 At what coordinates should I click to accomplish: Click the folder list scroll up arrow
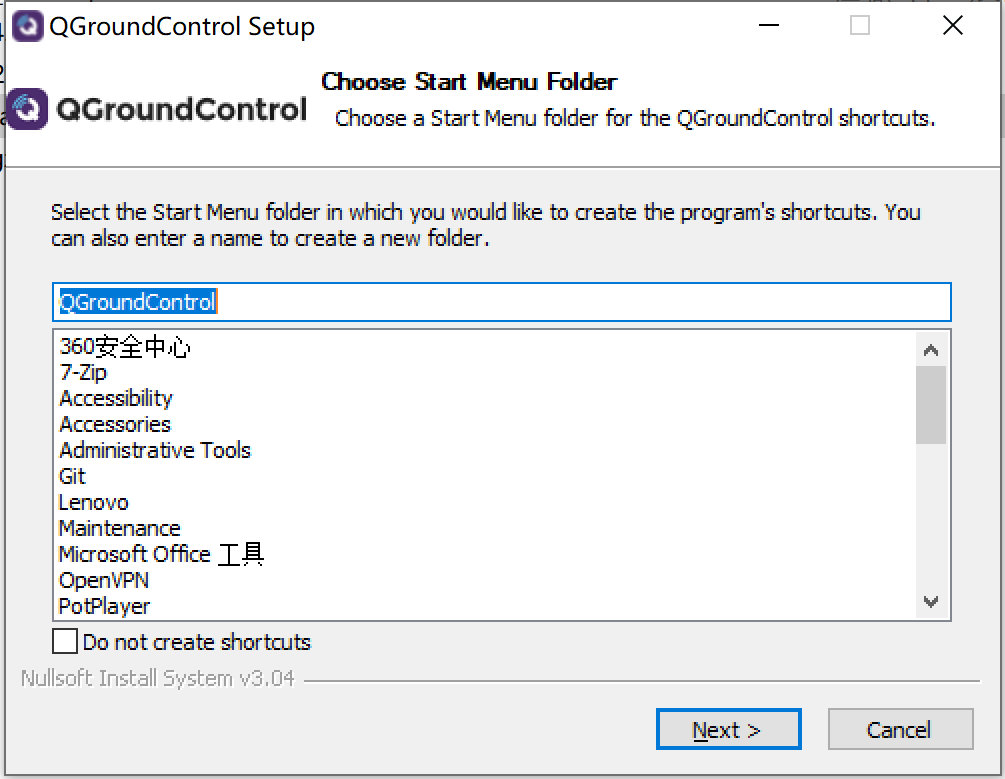[931, 350]
